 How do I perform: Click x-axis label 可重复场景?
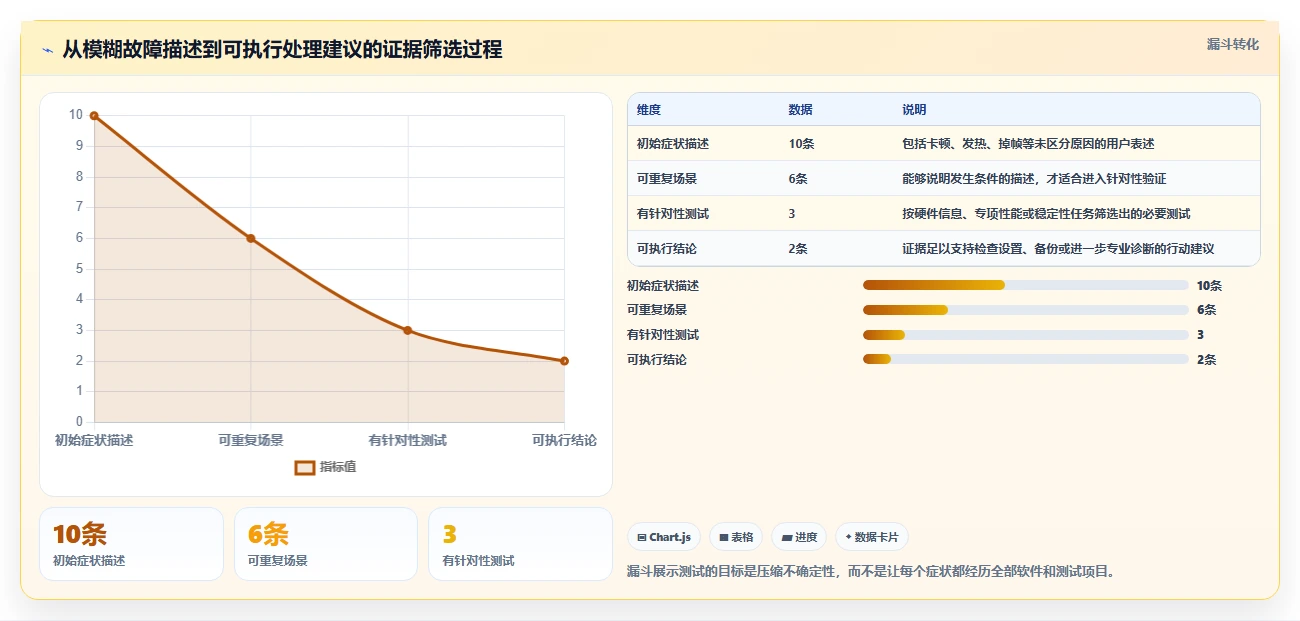point(251,440)
